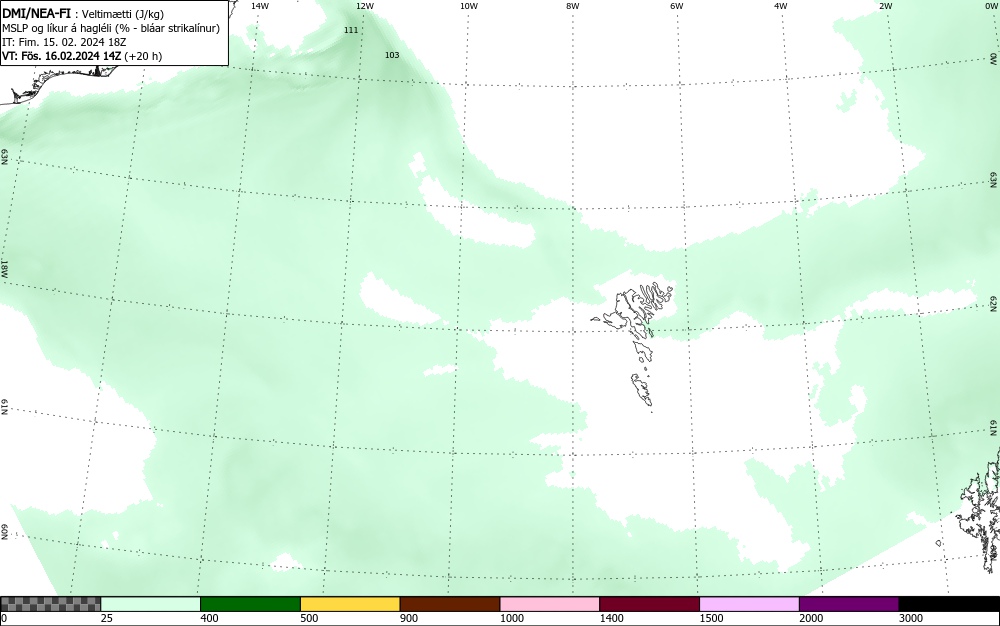This screenshot has width=1000, height=626.
Task: Click the legend value 1500
Action: click(711, 618)
